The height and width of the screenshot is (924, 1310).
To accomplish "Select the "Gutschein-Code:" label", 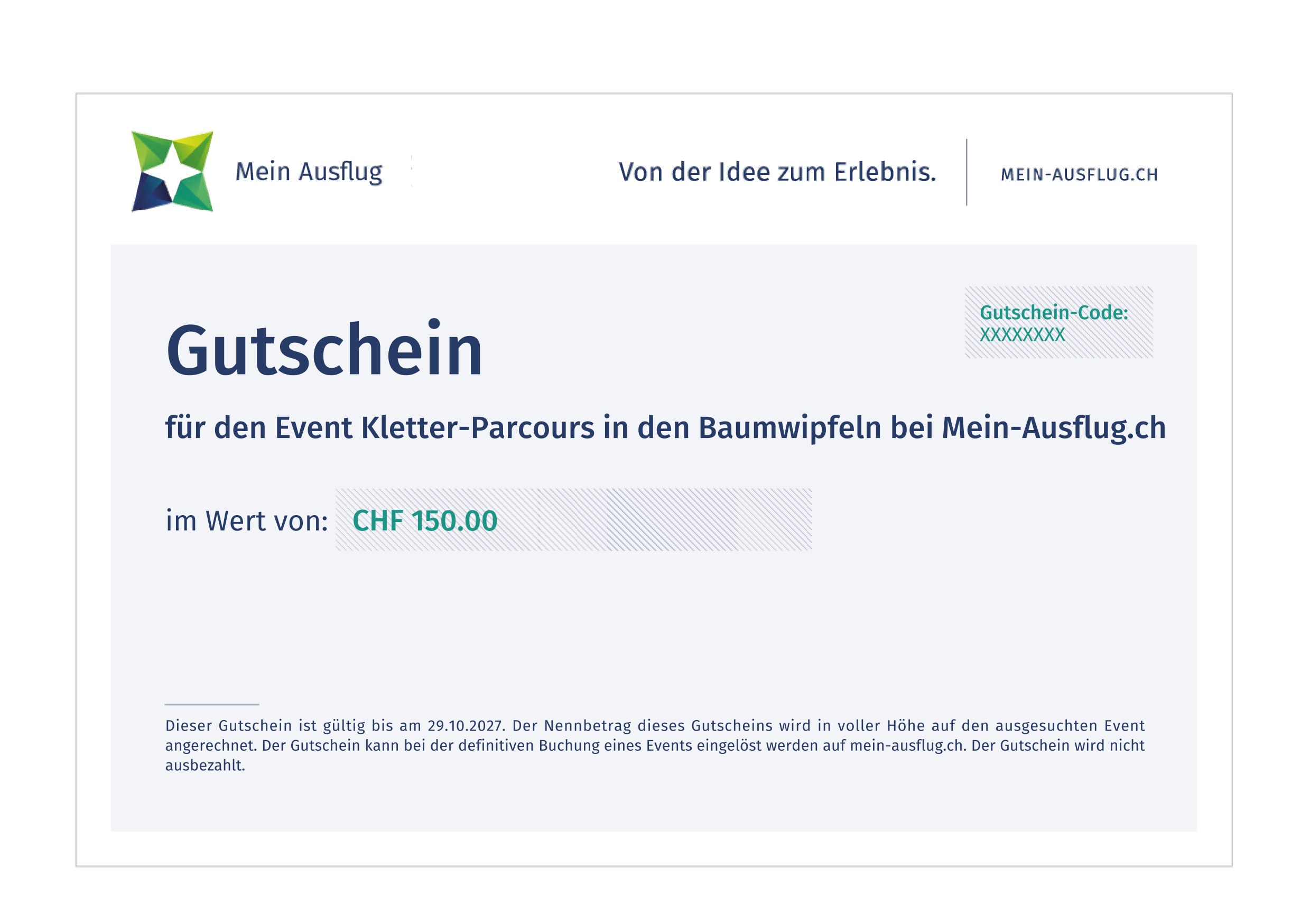I will [x=1054, y=313].
